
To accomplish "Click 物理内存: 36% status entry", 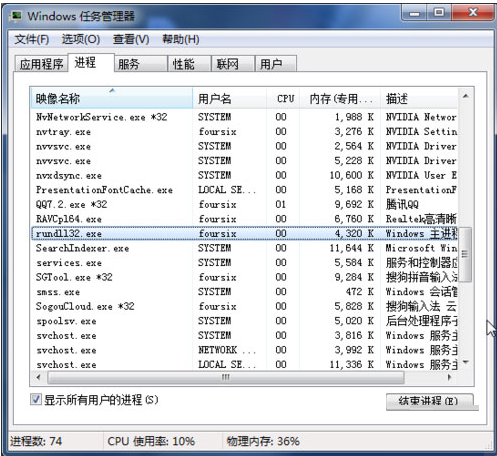I will (263, 441).
